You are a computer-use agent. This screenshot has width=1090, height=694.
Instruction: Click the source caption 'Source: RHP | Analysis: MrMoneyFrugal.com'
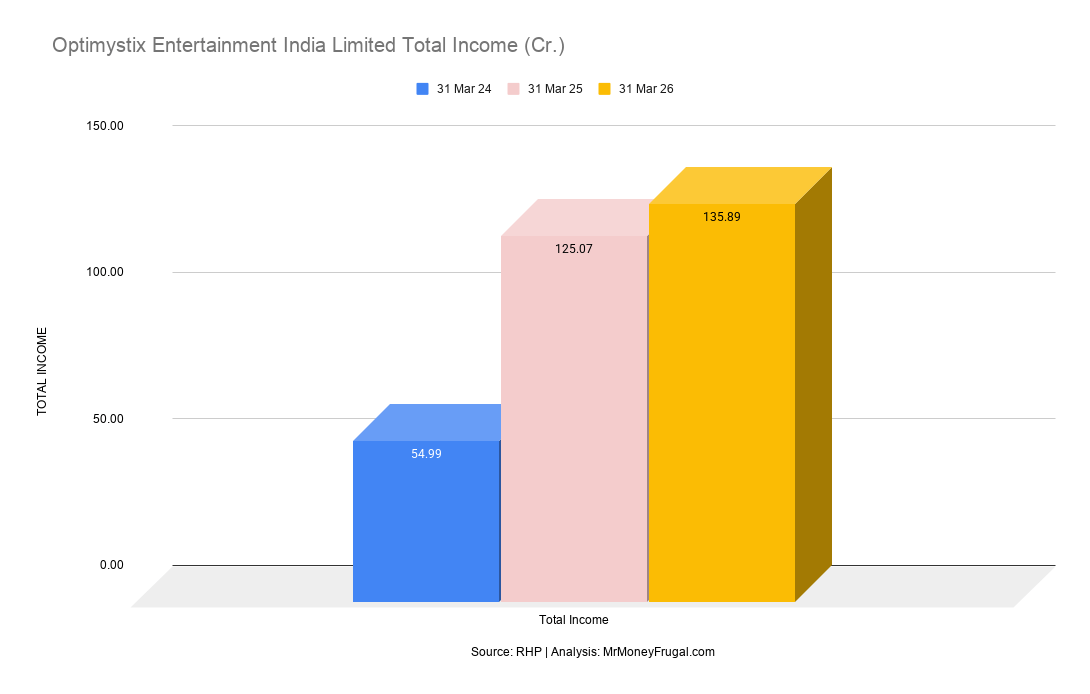coord(592,652)
